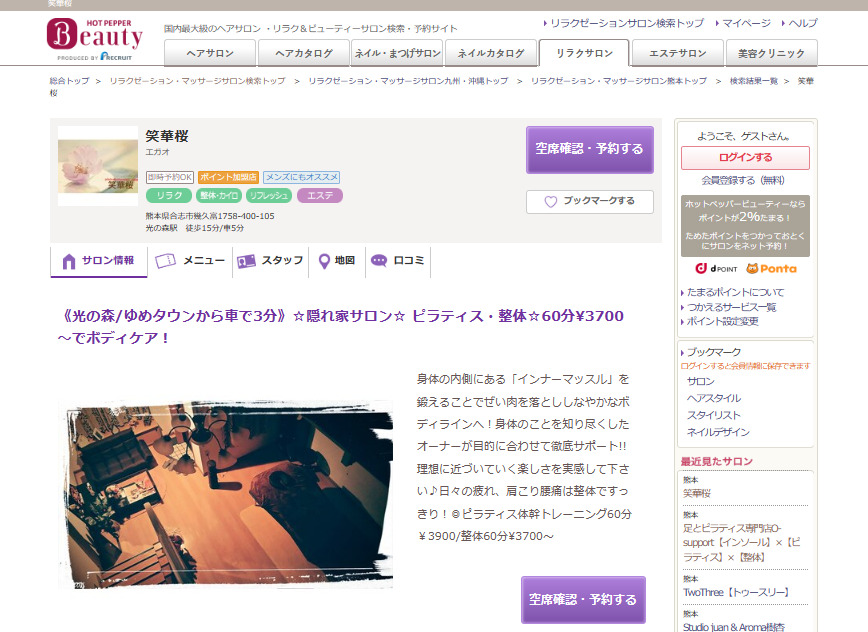
Task: Click the staff card icon on スタッフ tab
Action: click(246, 261)
